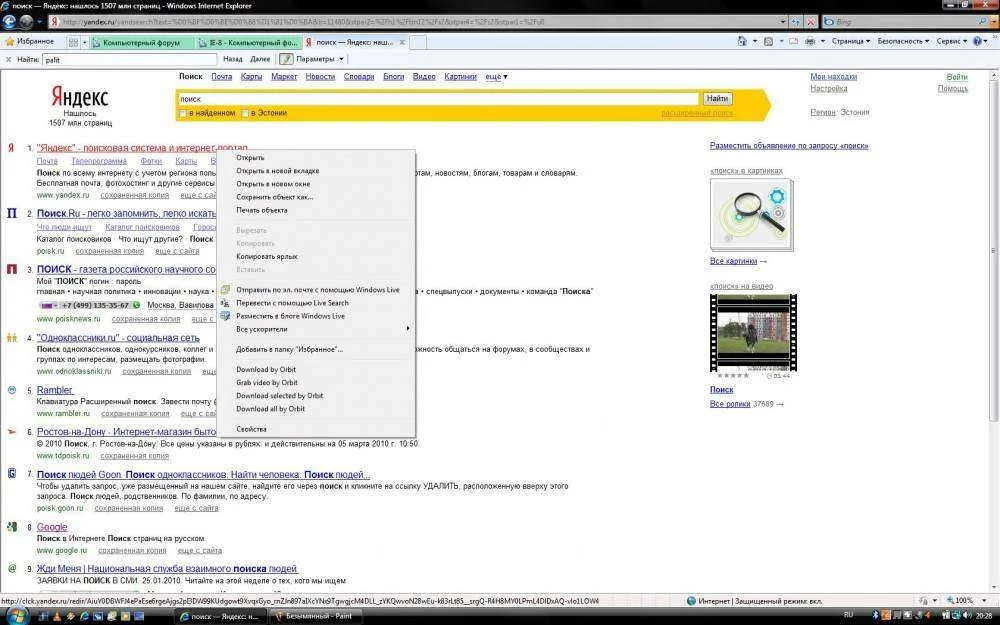Viewport: 1000px width, 625px height.
Task: Click the email icon beside 'Отправить по эл. почте'
Action: (x=225, y=290)
